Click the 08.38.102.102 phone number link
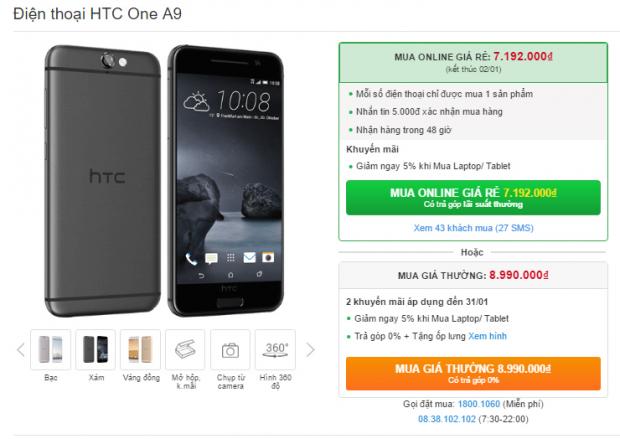Image resolution: width=620 pixels, height=439 pixels. pos(447,419)
